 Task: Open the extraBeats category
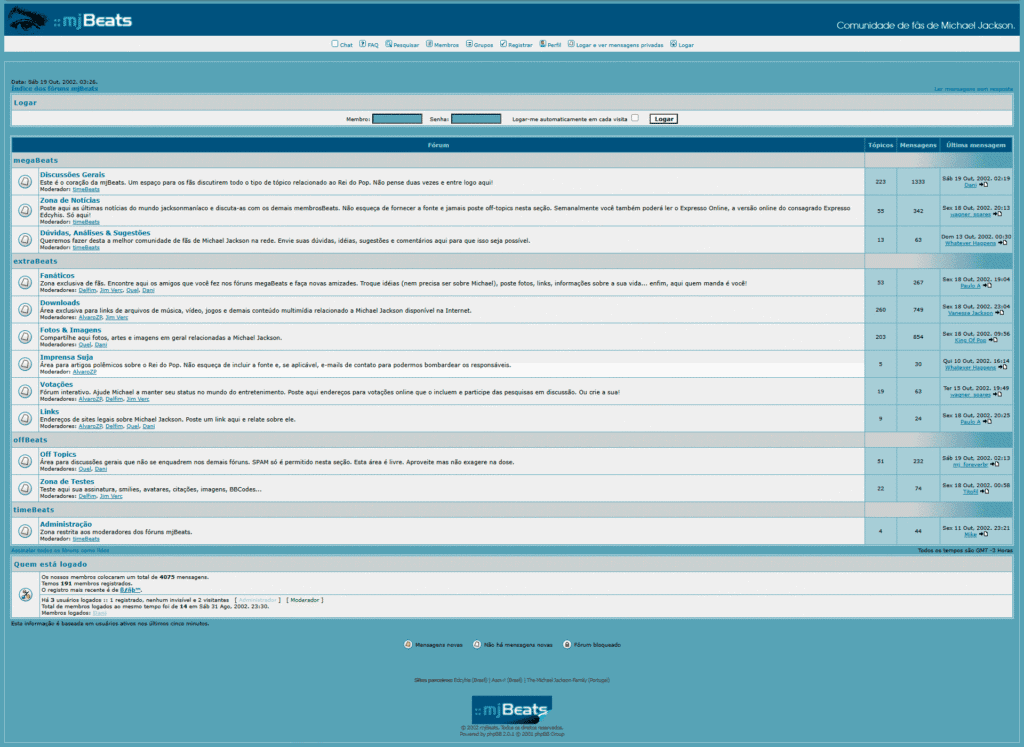35,261
